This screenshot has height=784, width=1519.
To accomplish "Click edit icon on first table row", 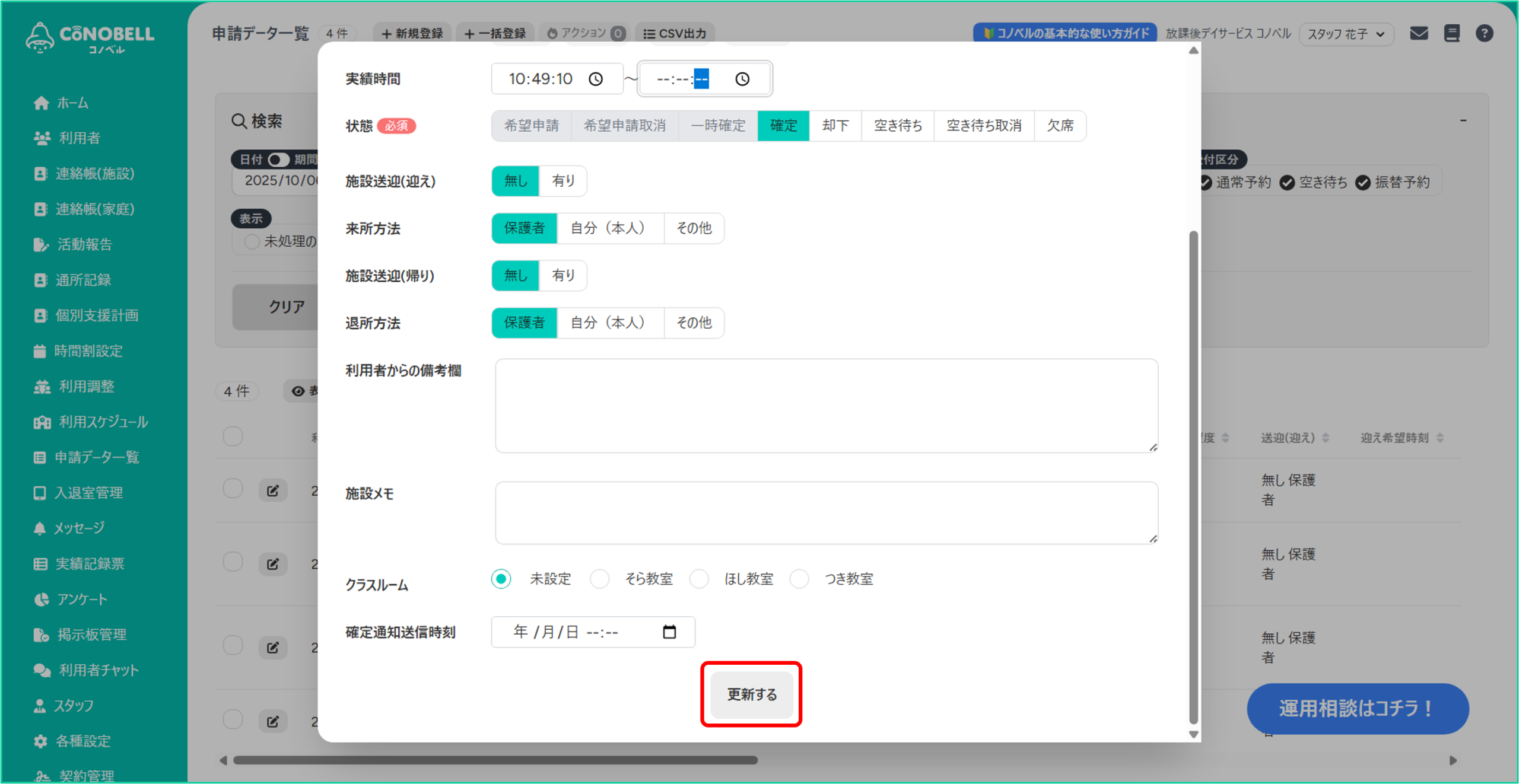I will click(x=273, y=490).
